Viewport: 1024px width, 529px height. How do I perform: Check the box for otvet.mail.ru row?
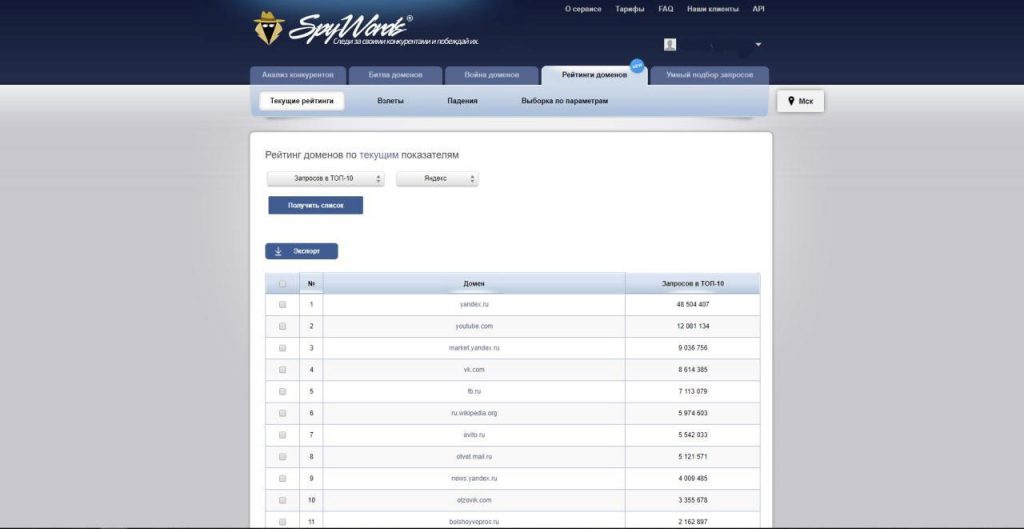pos(282,457)
